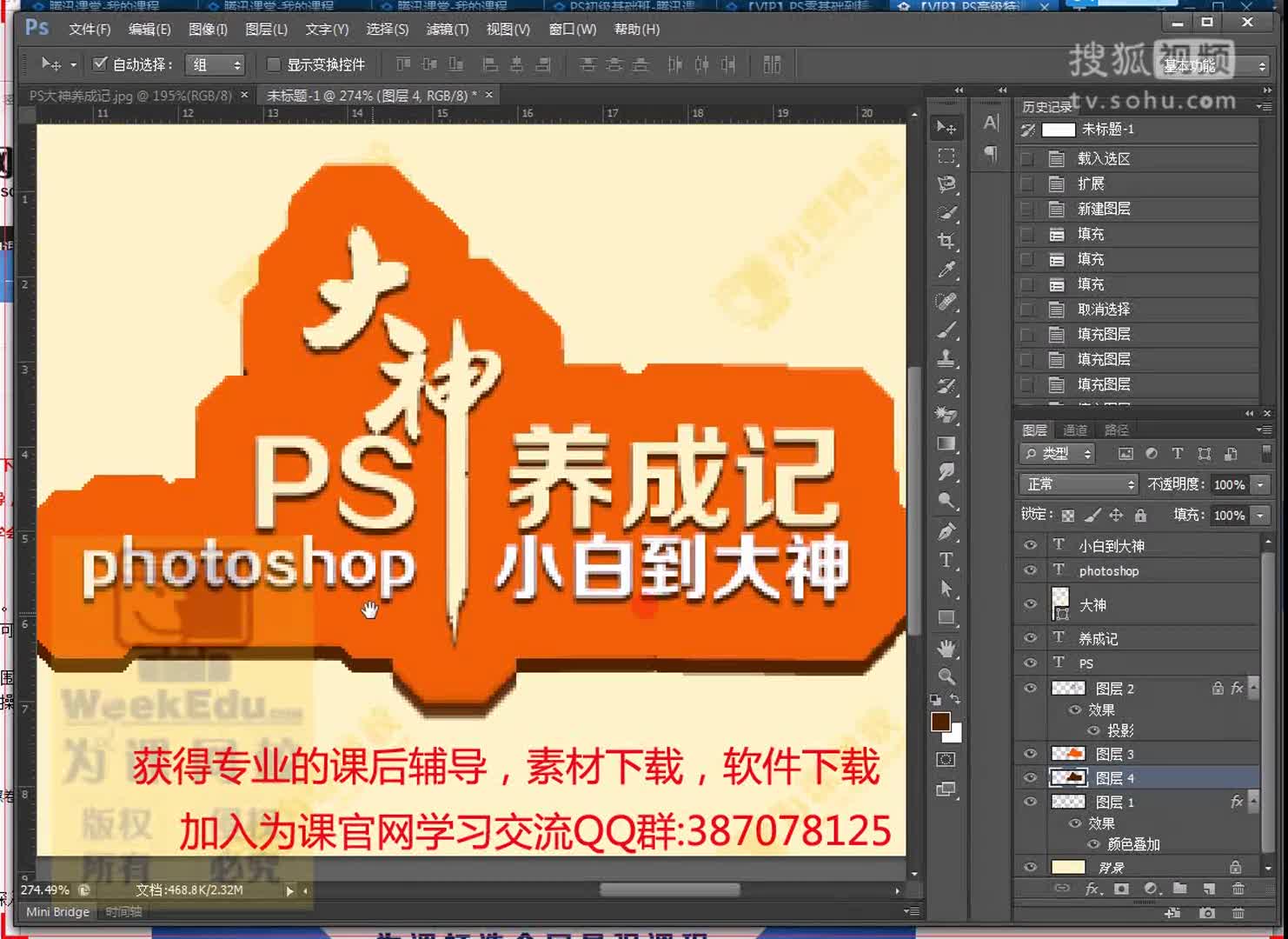Open the Character panel icon
Image resolution: width=1288 pixels, height=939 pixels.
coord(991,123)
